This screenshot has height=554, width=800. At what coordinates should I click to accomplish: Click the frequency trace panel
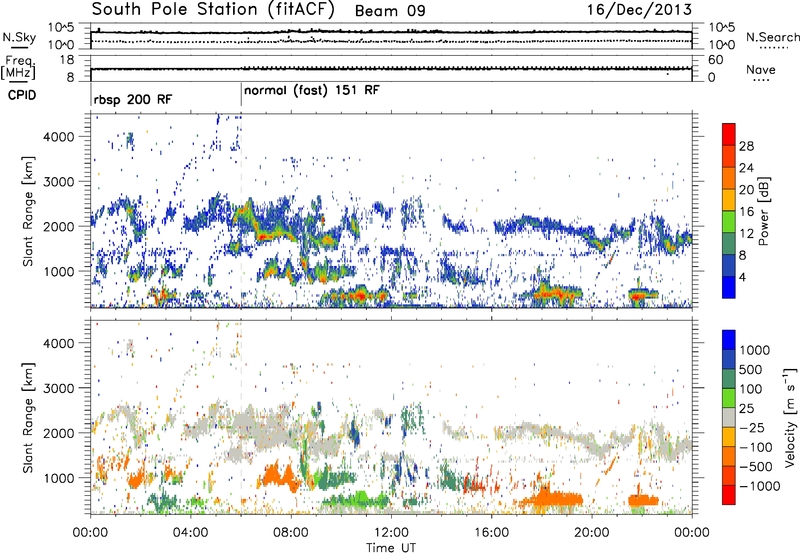391,68
